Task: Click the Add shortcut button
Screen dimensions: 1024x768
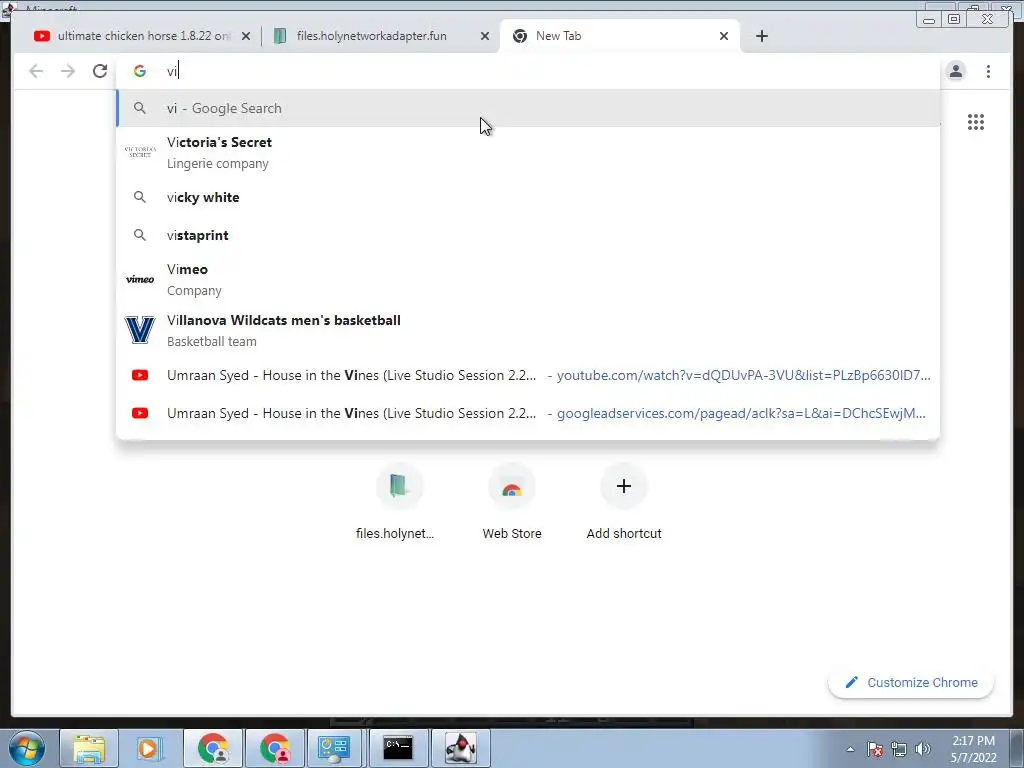Action: point(624,503)
